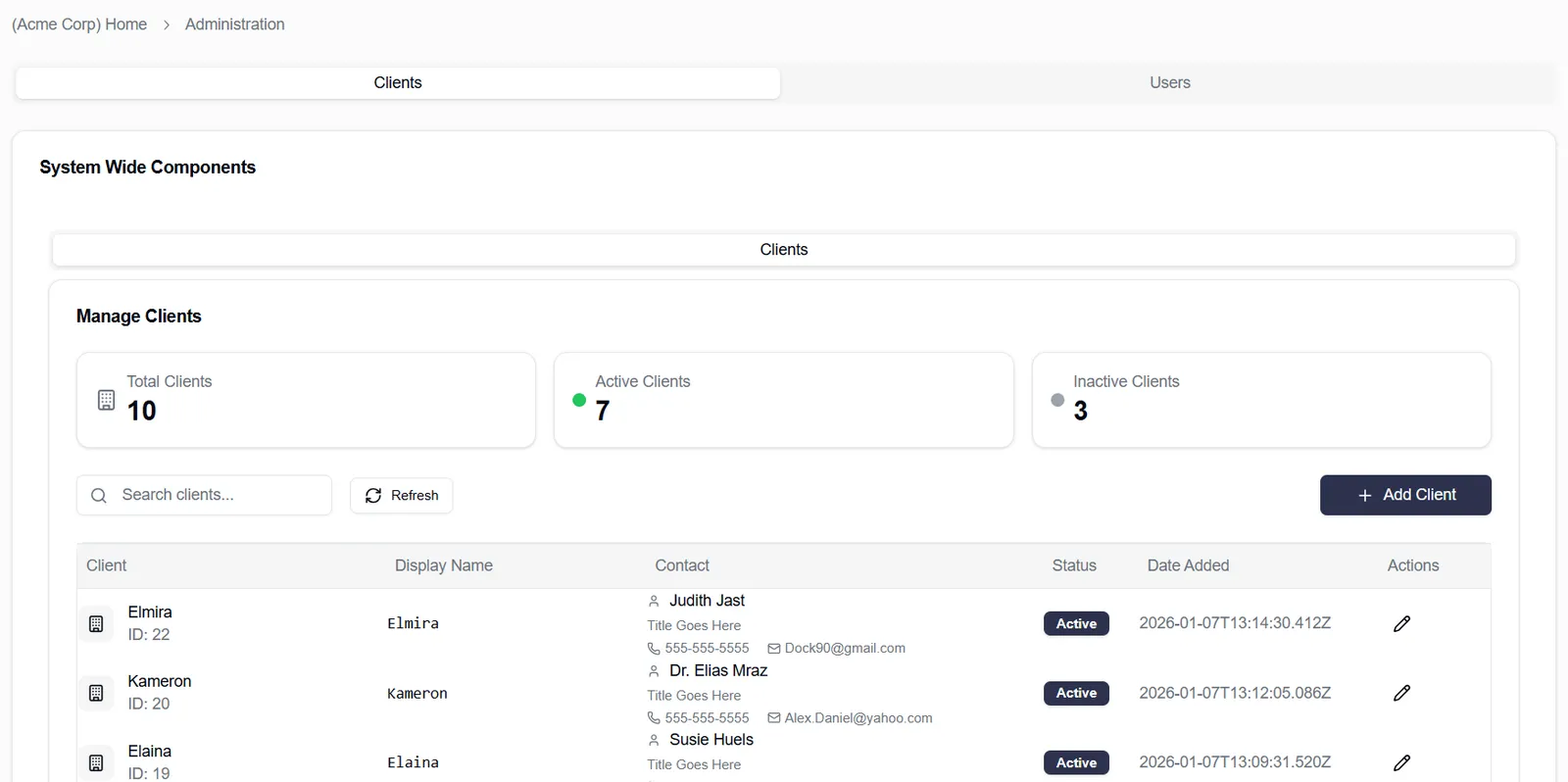Click the building icon beside Kameron
1568x782 pixels.
click(x=96, y=693)
